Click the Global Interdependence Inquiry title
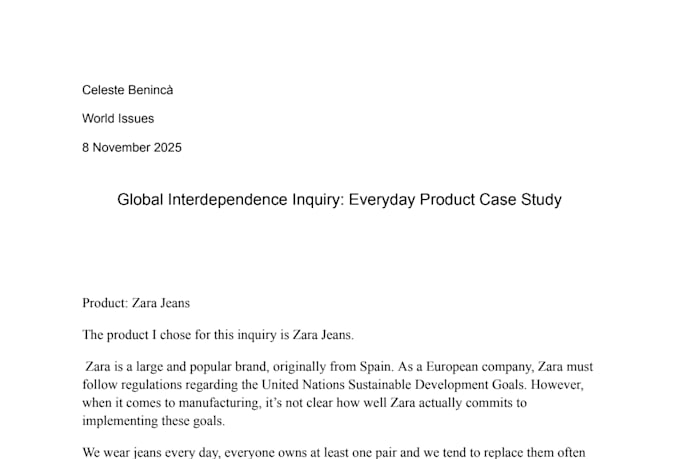Viewport: 680px width, 459px height. (x=339, y=200)
